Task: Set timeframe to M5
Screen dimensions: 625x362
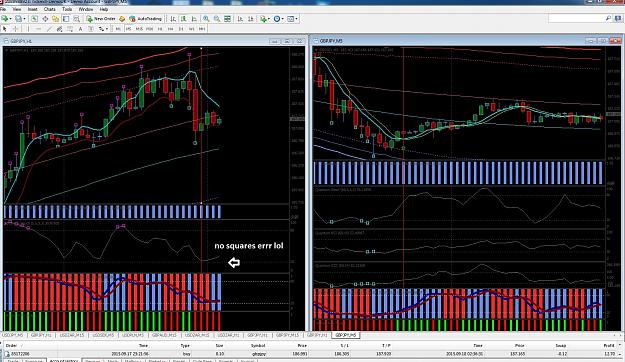Action: [x=128, y=29]
